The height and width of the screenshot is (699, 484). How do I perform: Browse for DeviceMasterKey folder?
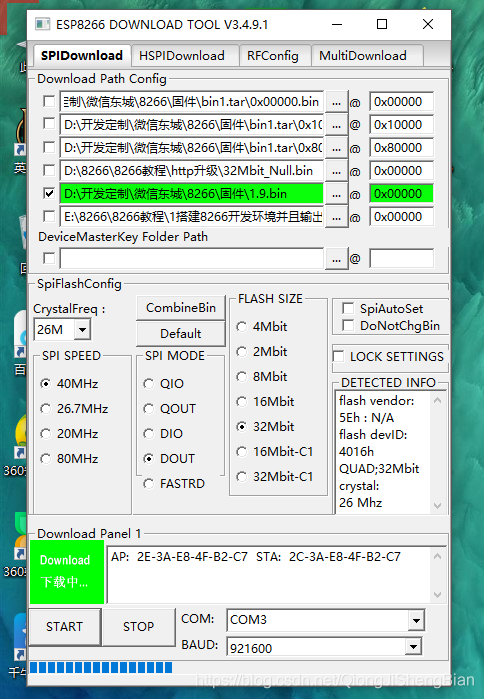point(336,259)
